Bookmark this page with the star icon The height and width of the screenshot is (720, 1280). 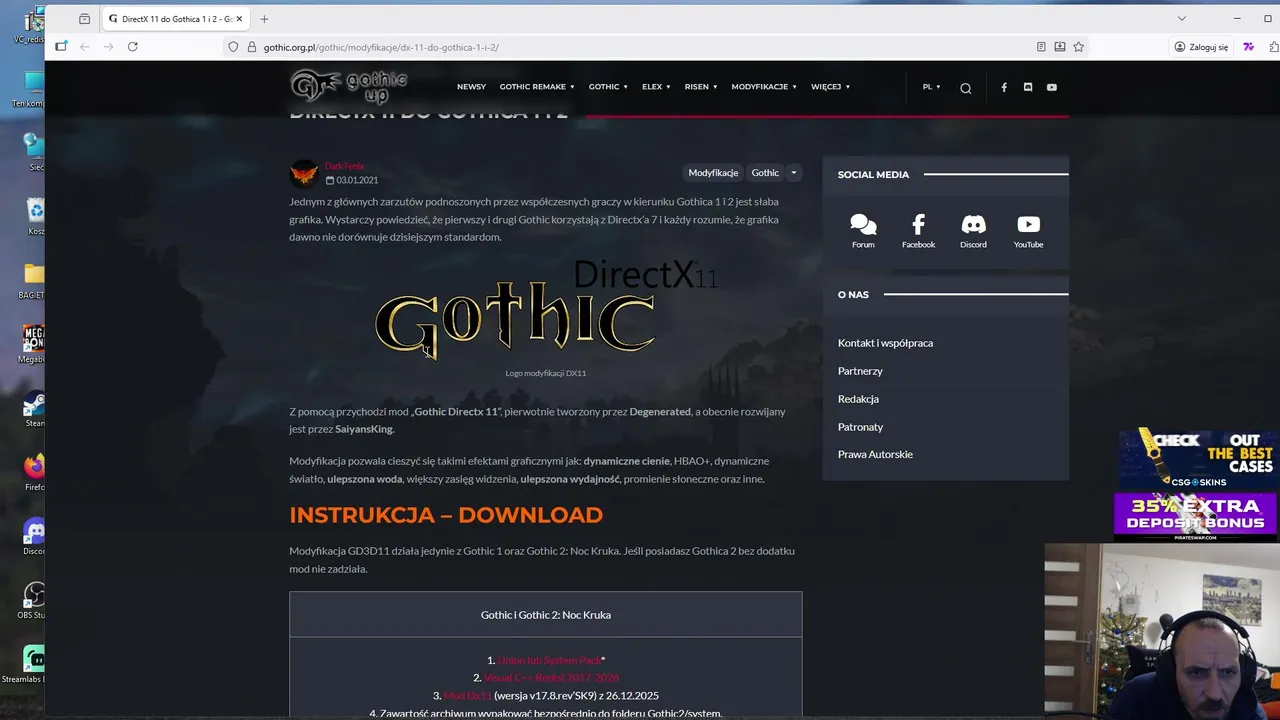pyautogui.click(x=1078, y=47)
